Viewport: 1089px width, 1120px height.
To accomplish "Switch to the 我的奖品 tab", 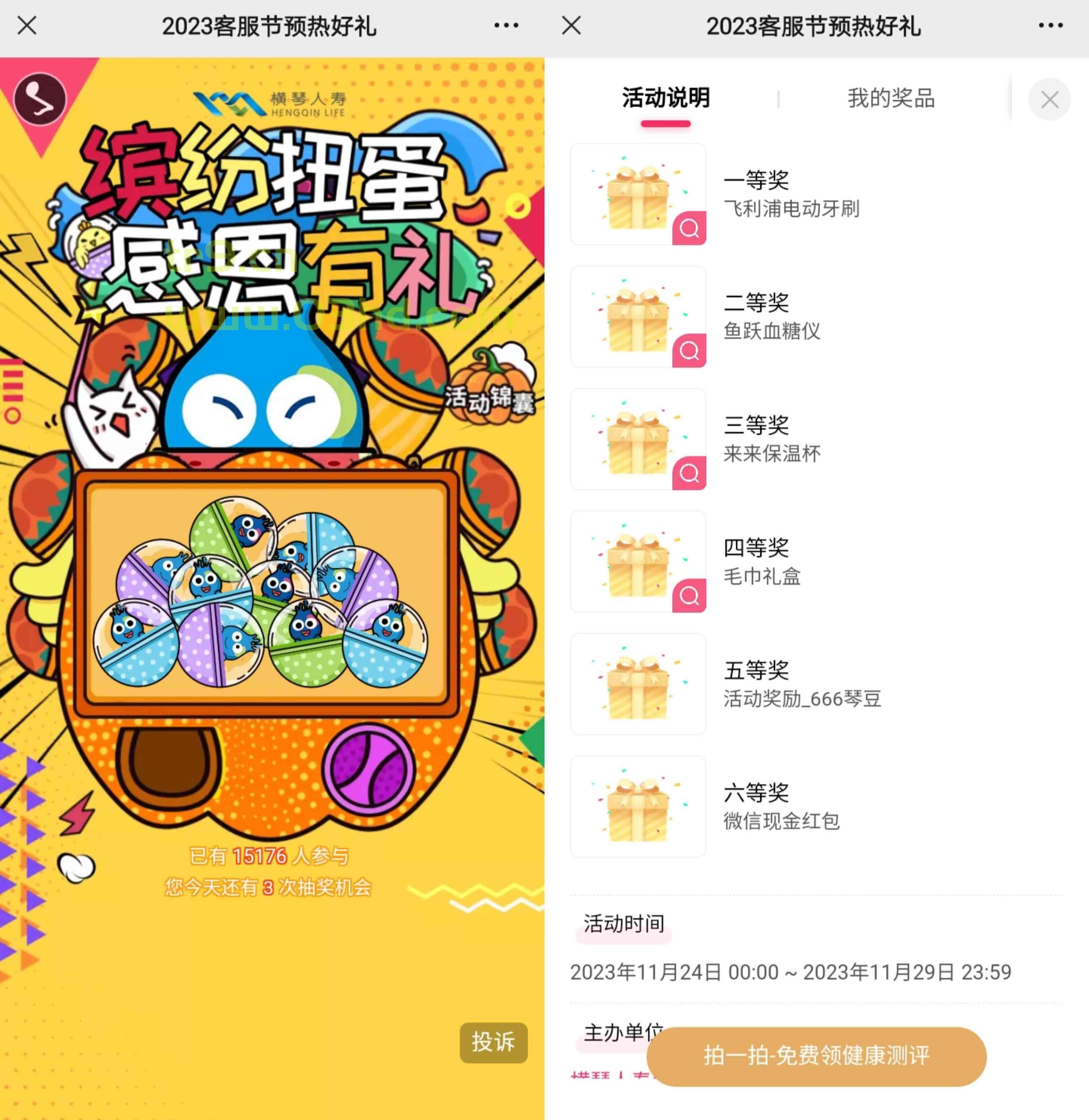I will 891,98.
